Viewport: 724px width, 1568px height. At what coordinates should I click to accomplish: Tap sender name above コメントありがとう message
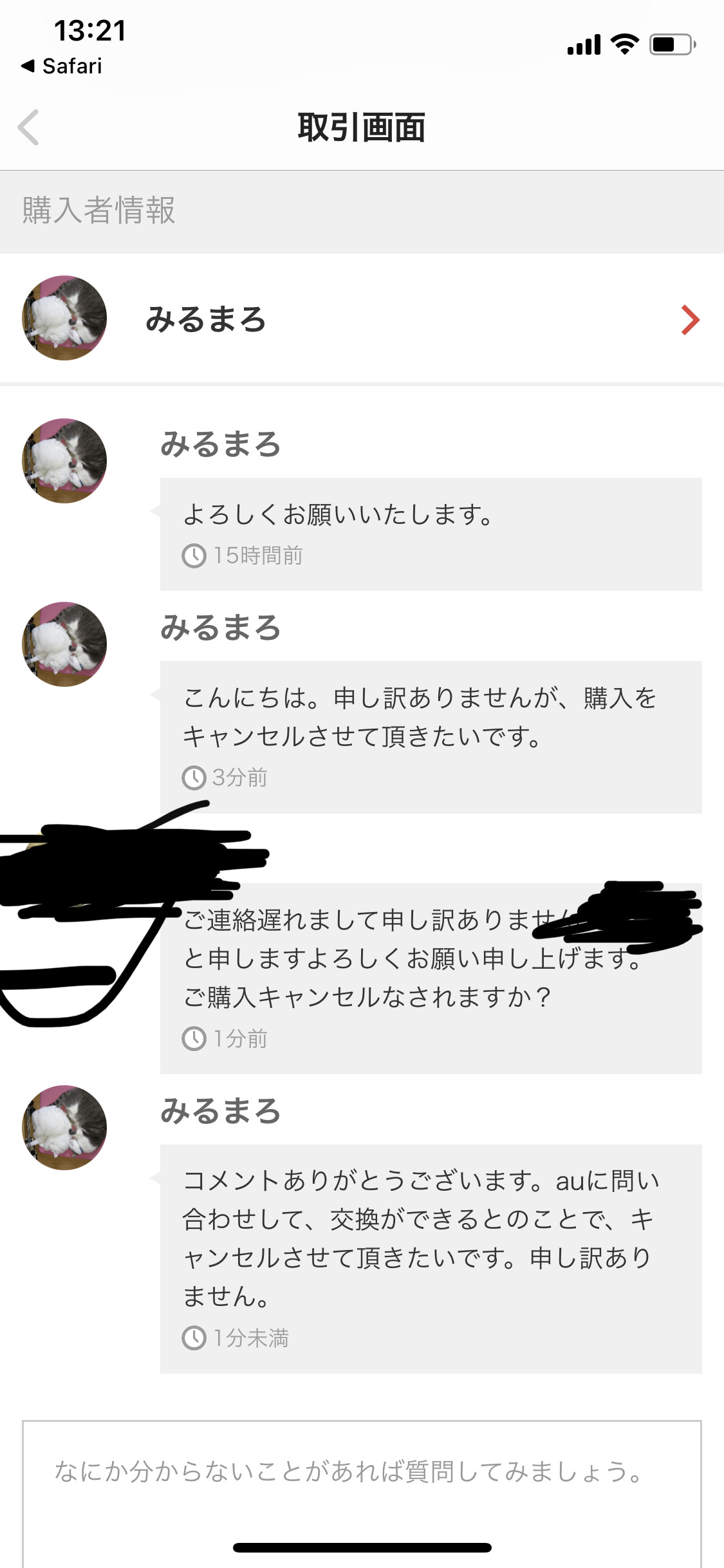221,1112
